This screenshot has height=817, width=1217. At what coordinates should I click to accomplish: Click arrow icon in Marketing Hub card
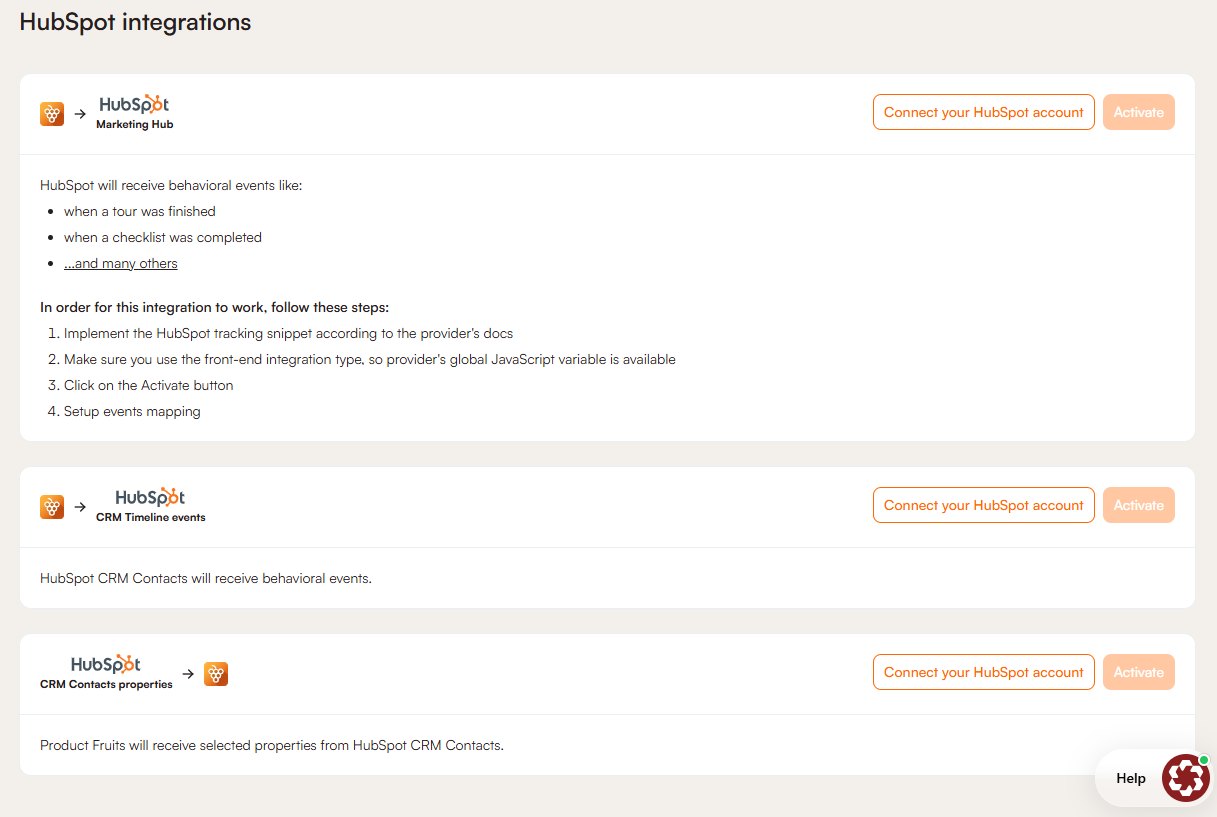click(81, 114)
